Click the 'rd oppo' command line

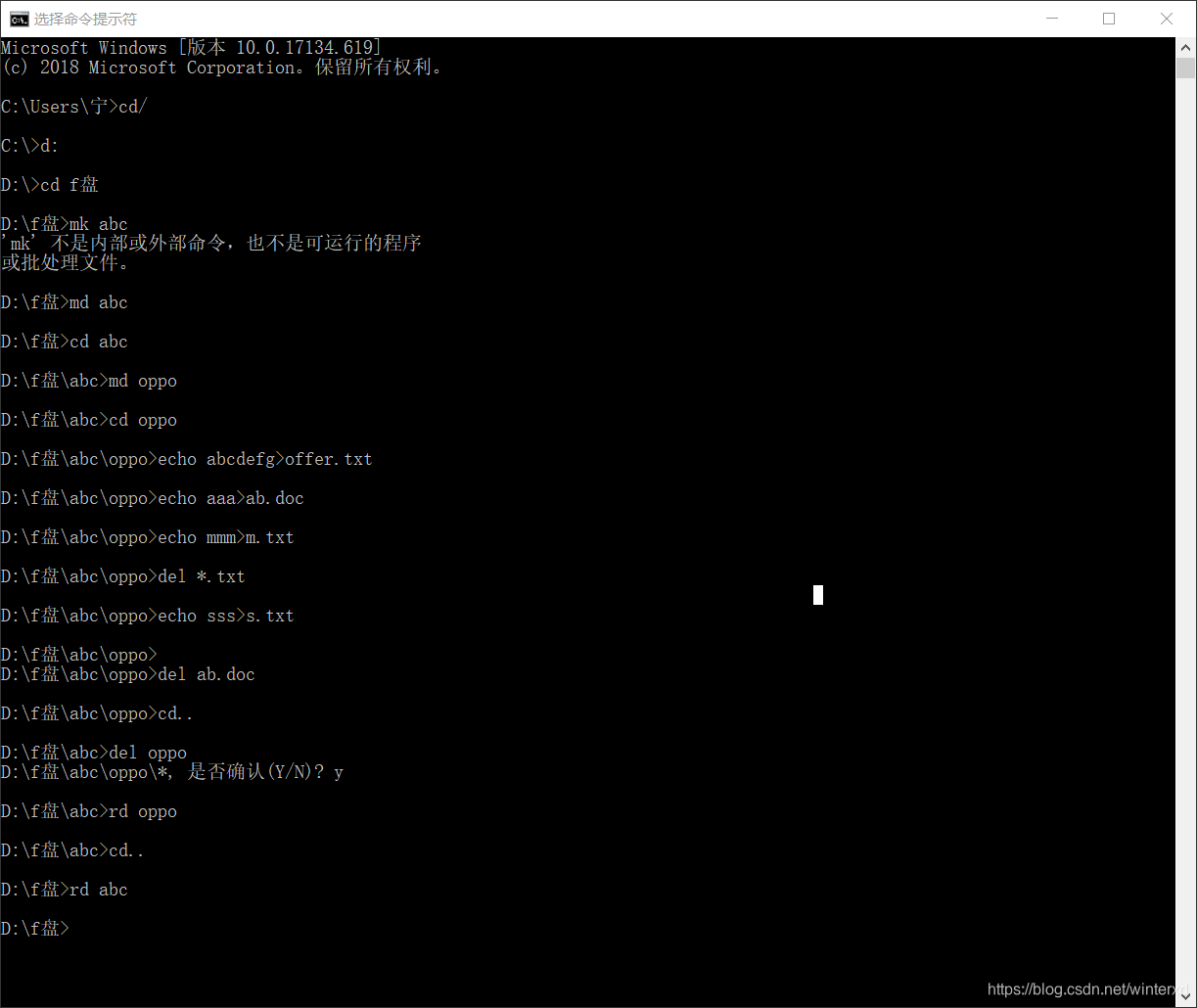(x=89, y=811)
